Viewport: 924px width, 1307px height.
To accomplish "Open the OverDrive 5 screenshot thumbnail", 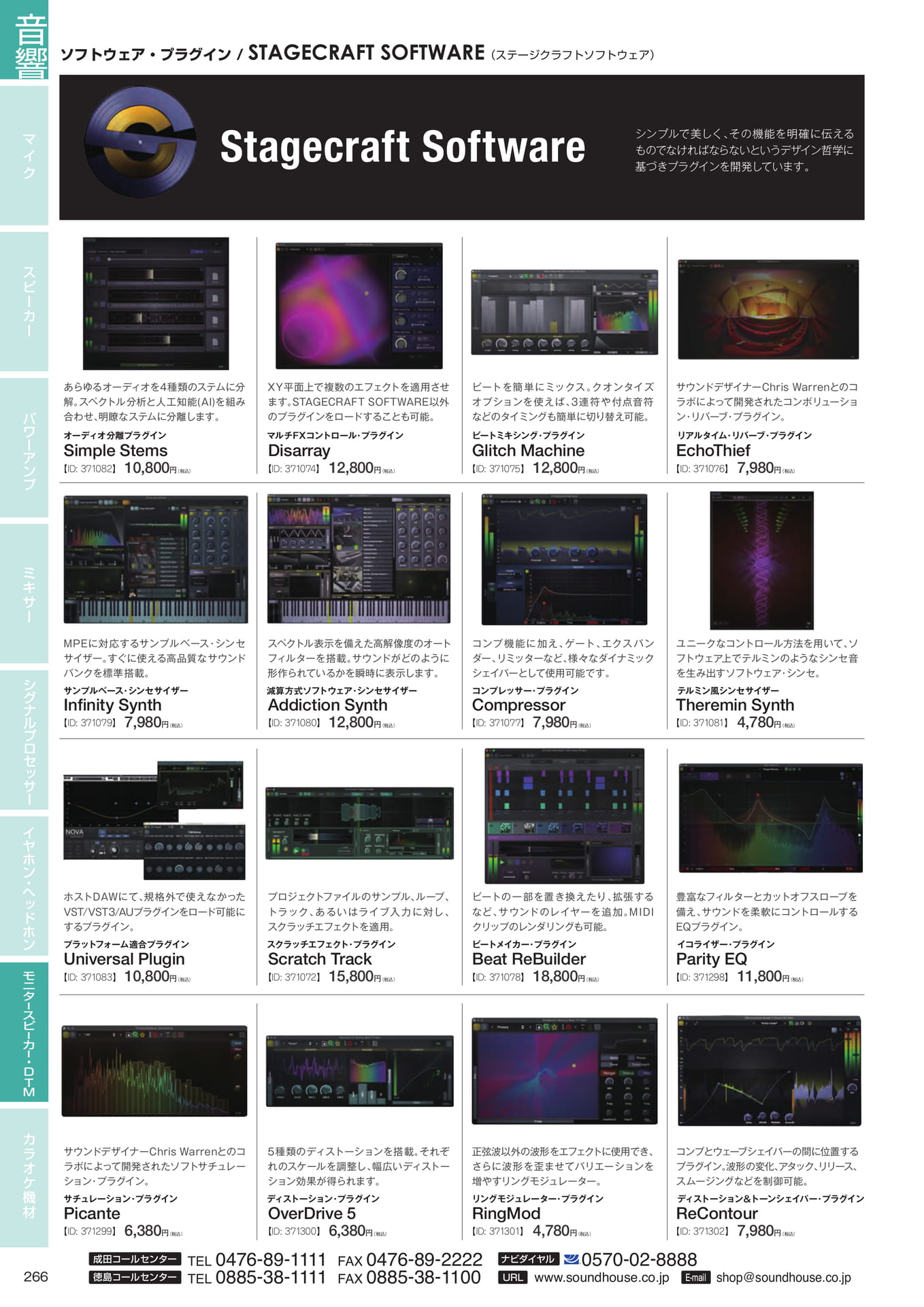I will pos(359,1071).
